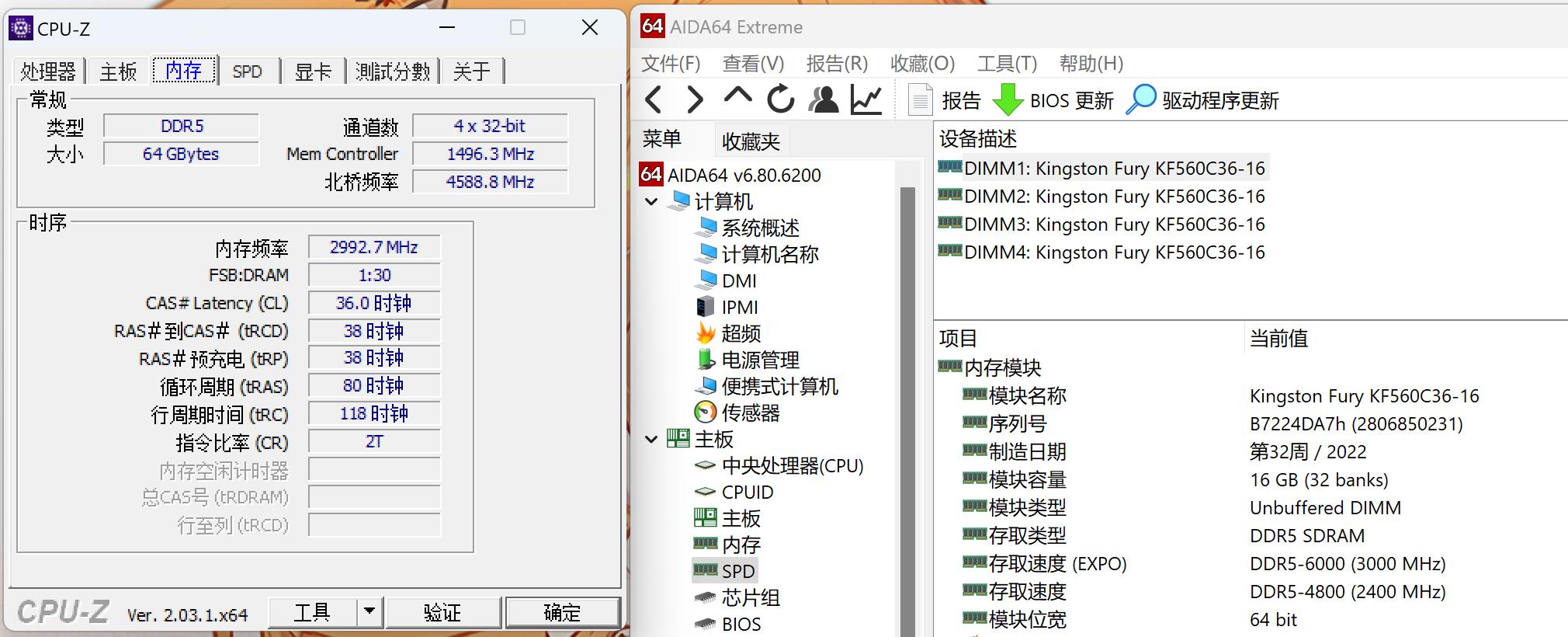Open 驱动程序更新 with magnifier icon
Screen dimensions: 1568x637
pos(1202,100)
